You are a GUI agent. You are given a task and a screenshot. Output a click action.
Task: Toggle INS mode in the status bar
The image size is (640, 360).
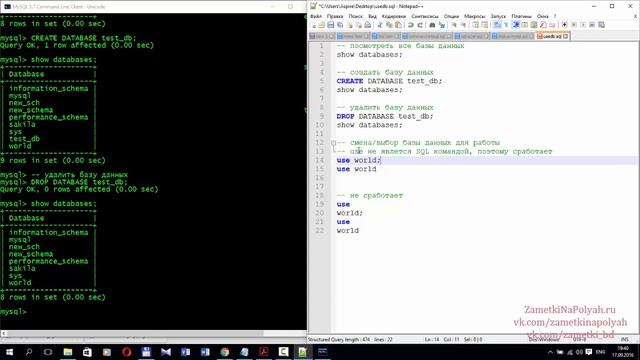click(x=624, y=340)
